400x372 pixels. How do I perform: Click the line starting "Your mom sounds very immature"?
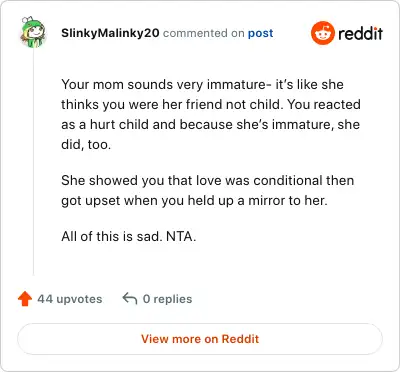click(202, 84)
